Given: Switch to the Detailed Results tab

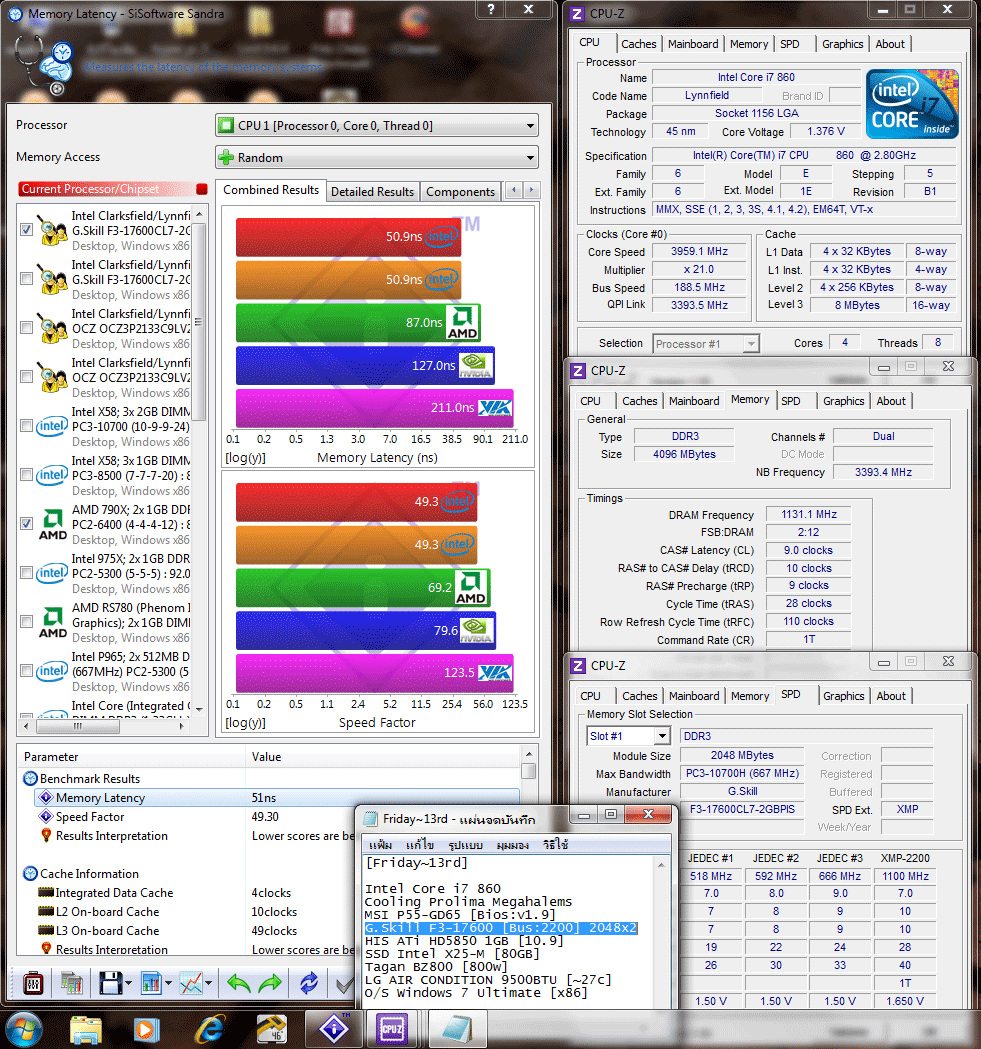Looking at the screenshot, I should [x=372, y=191].
